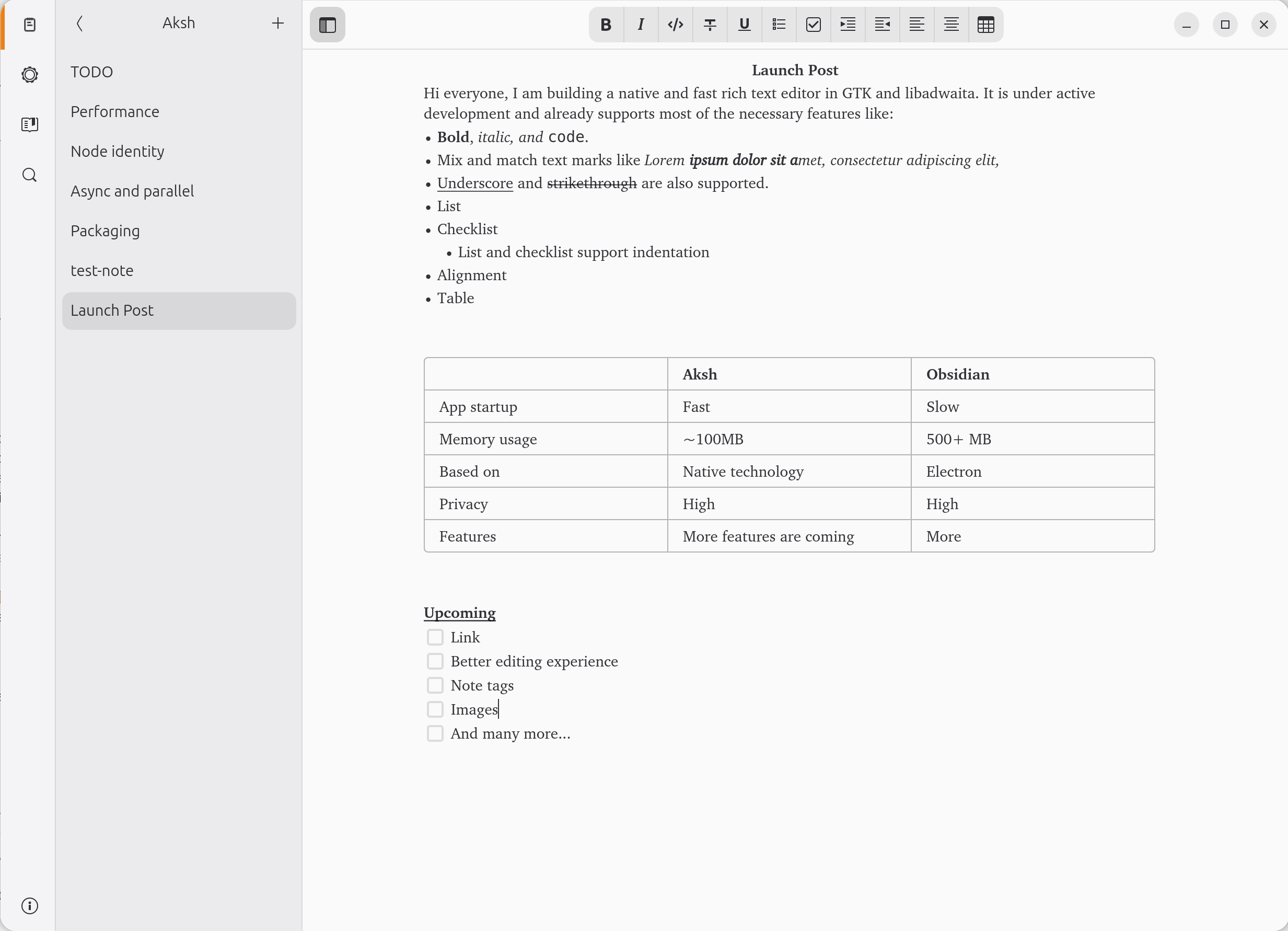Click the Aksh table header cell
This screenshot has width=1288, height=931.
[789, 374]
